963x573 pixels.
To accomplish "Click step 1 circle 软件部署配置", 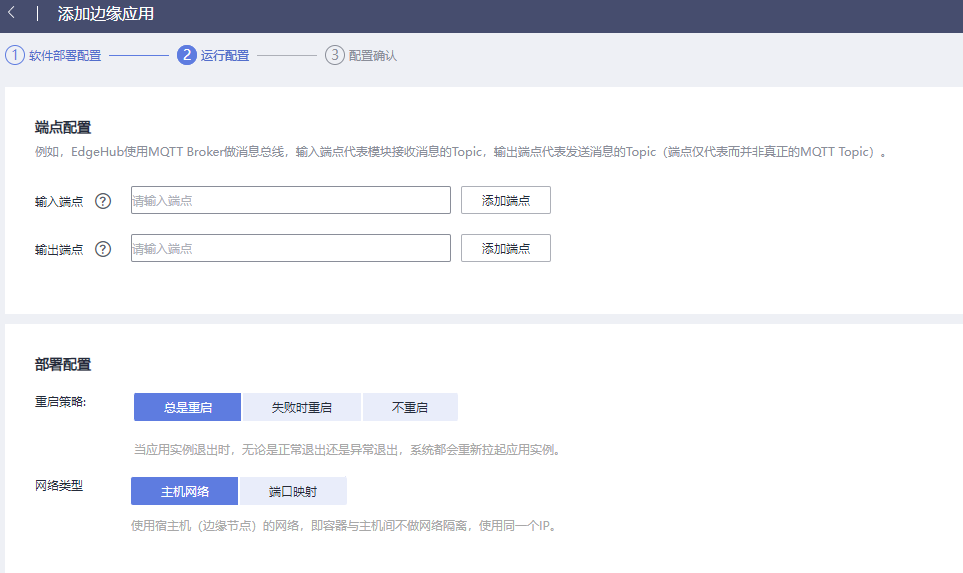I will [15, 55].
